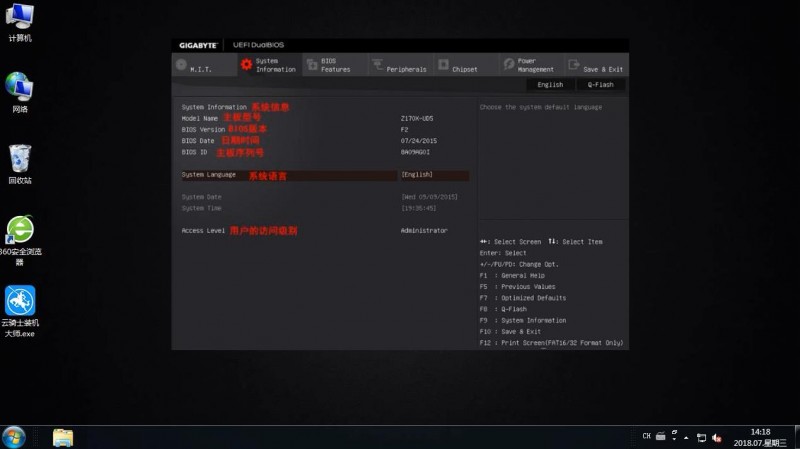The image size is (800, 449).
Task: Click the English language button
Action: click(x=550, y=85)
